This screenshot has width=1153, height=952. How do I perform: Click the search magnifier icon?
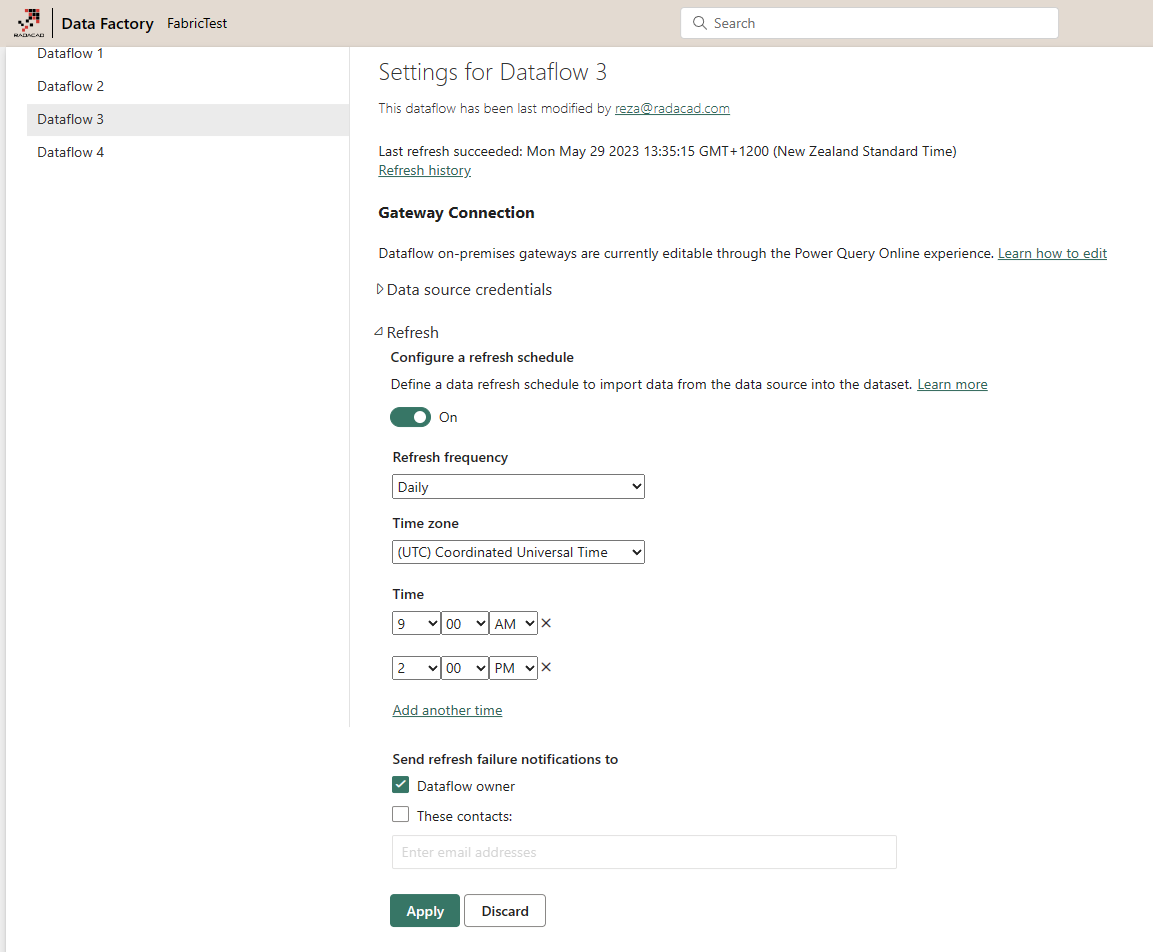coord(698,23)
